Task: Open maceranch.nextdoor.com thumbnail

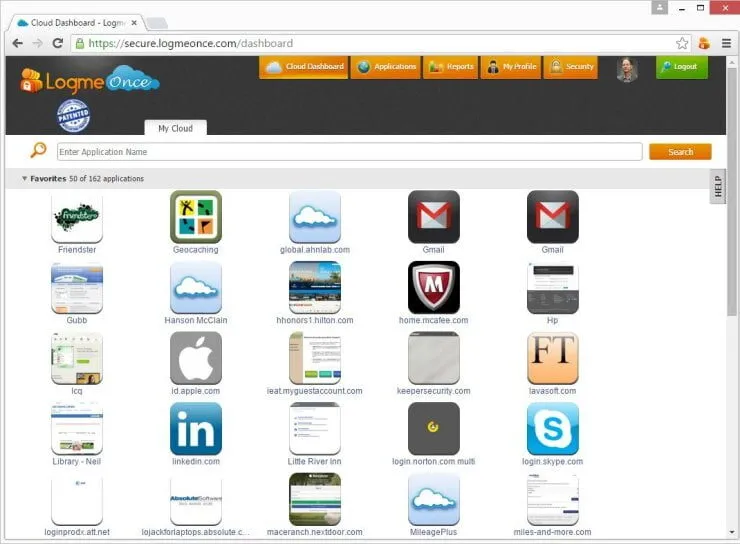Action: point(315,500)
